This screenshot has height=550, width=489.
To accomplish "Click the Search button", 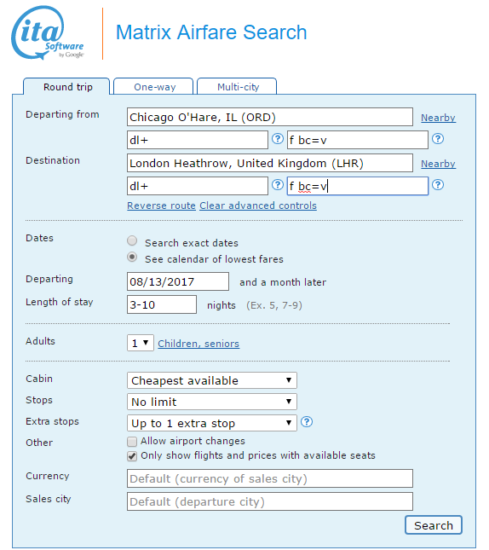I will pyautogui.click(x=434, y=525).
